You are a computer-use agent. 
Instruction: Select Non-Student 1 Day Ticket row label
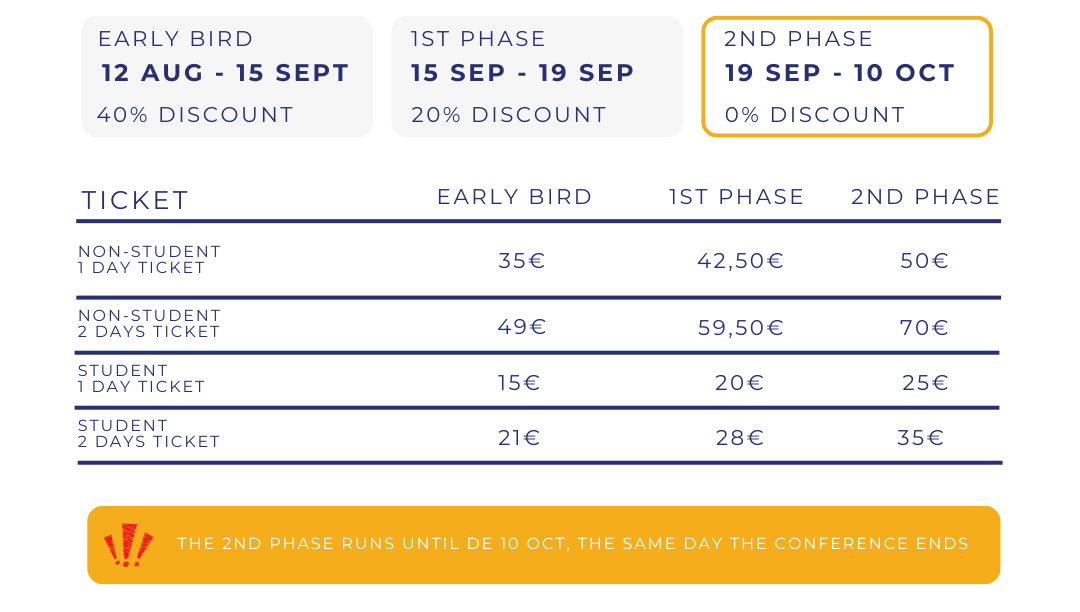[x=149, y=260]
